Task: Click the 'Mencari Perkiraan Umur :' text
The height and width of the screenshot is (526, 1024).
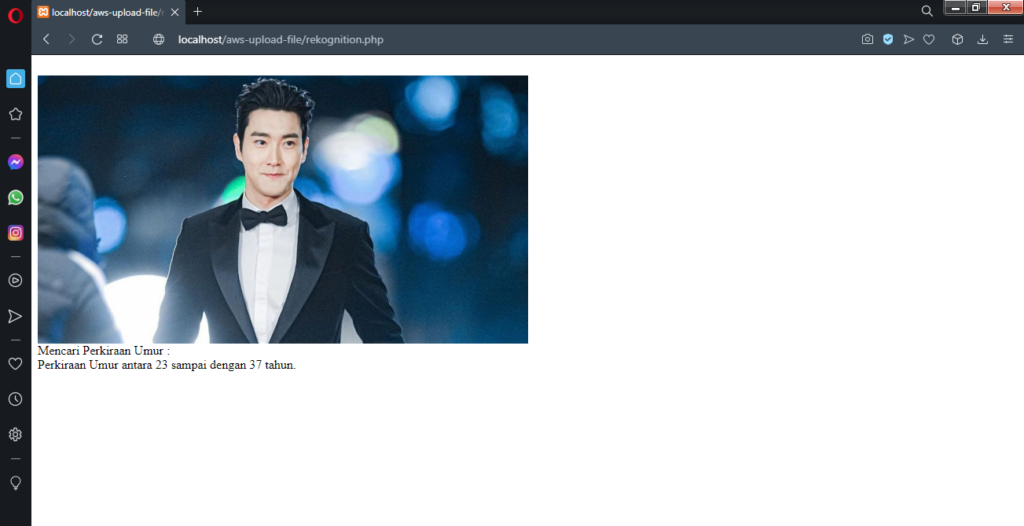Action: pos(103,351)
